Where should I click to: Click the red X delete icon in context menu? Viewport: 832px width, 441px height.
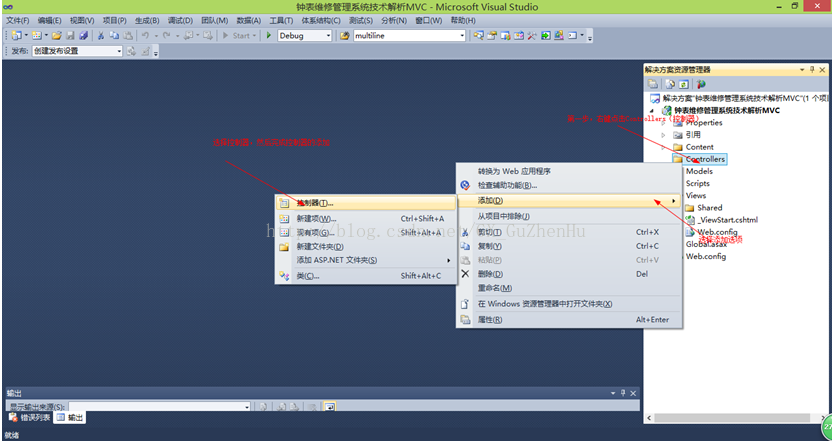(465, 274)
